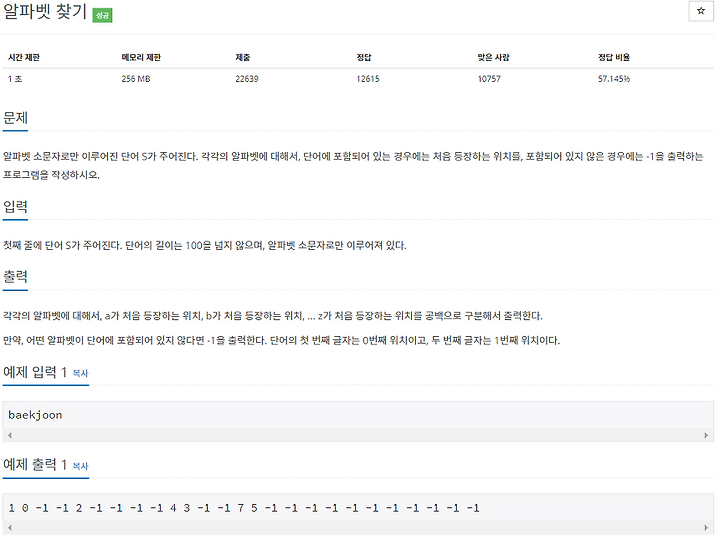Click right scroll arrow under example output
Image resolution: width=720 pixels, height=540 pixels.
(706, 528)
